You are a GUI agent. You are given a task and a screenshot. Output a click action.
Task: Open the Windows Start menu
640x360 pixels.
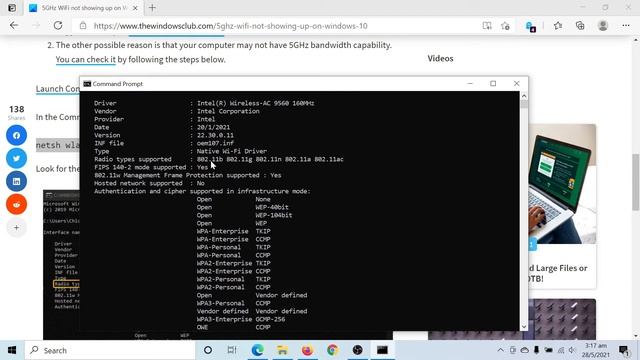coord(12,350)
